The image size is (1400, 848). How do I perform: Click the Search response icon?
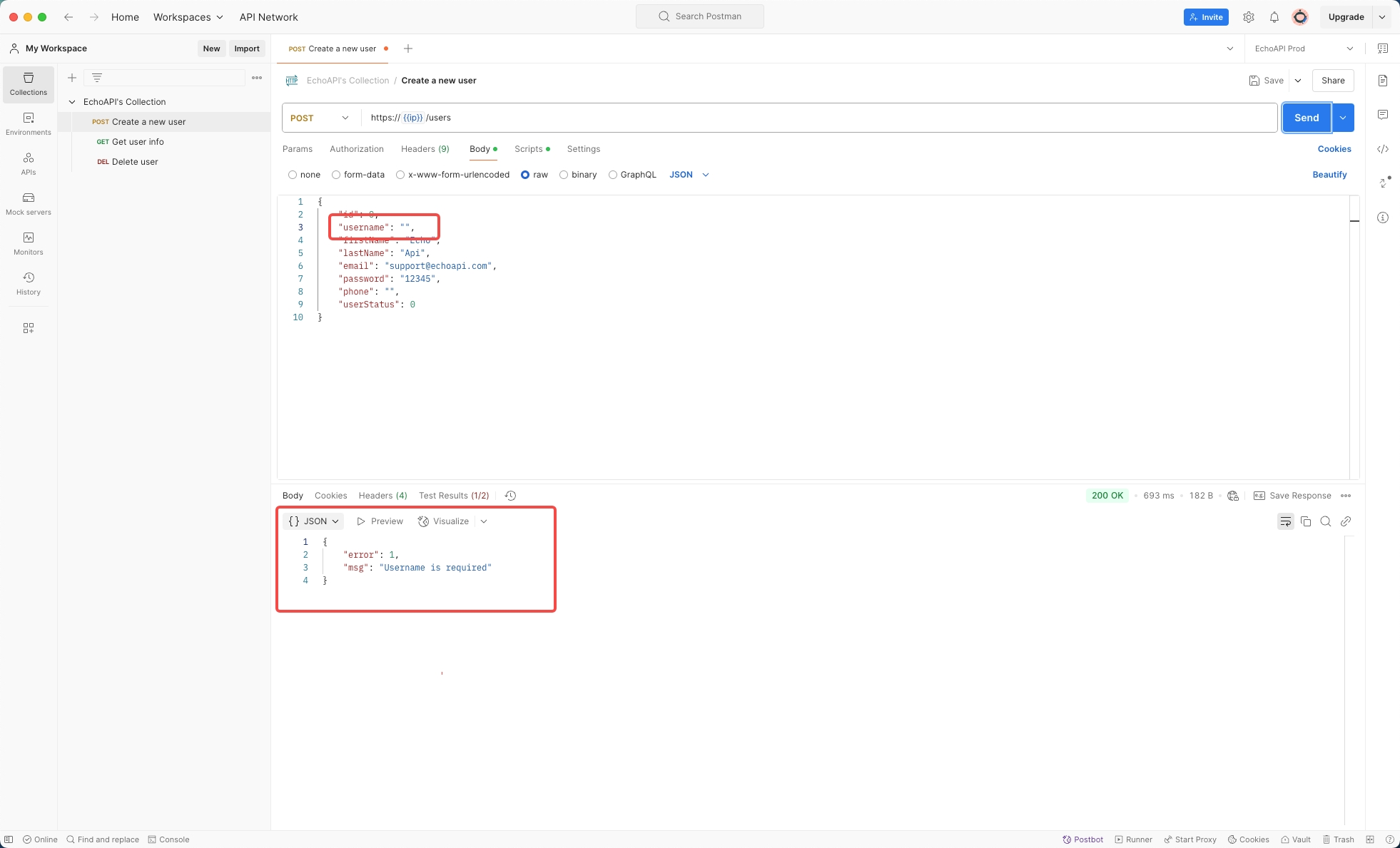click(x=1326, y=521)
